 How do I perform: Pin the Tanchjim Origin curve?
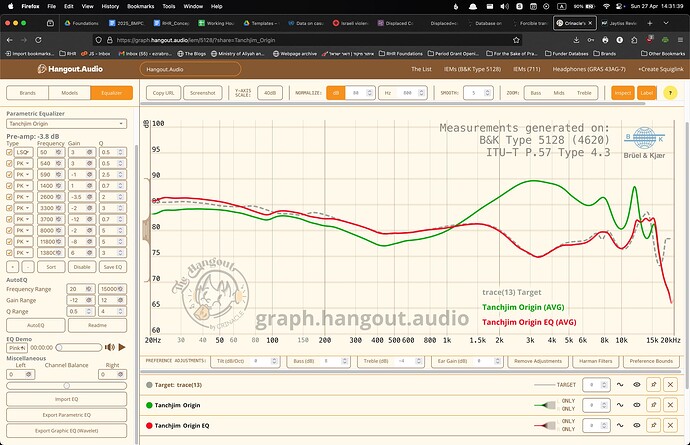click(653, 405)
